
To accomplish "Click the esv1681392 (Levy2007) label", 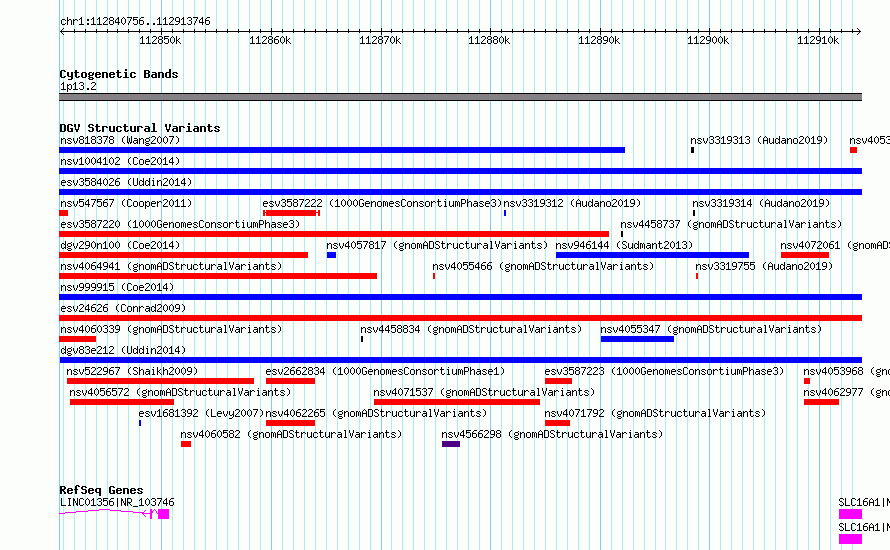I will pyautogui.click(x=201, y=413).
